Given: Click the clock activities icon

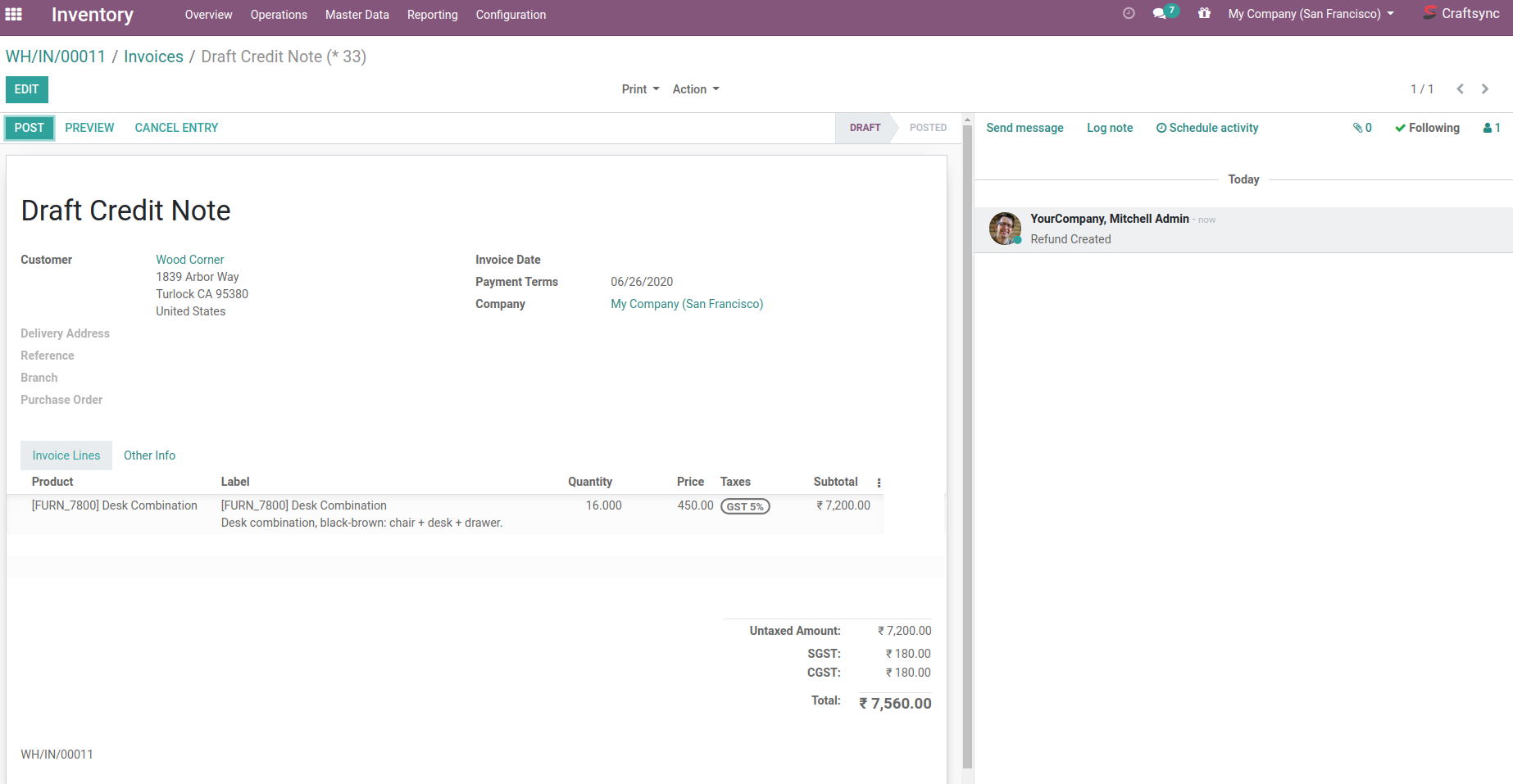Looking at the screenshot, I should 1129,13.
